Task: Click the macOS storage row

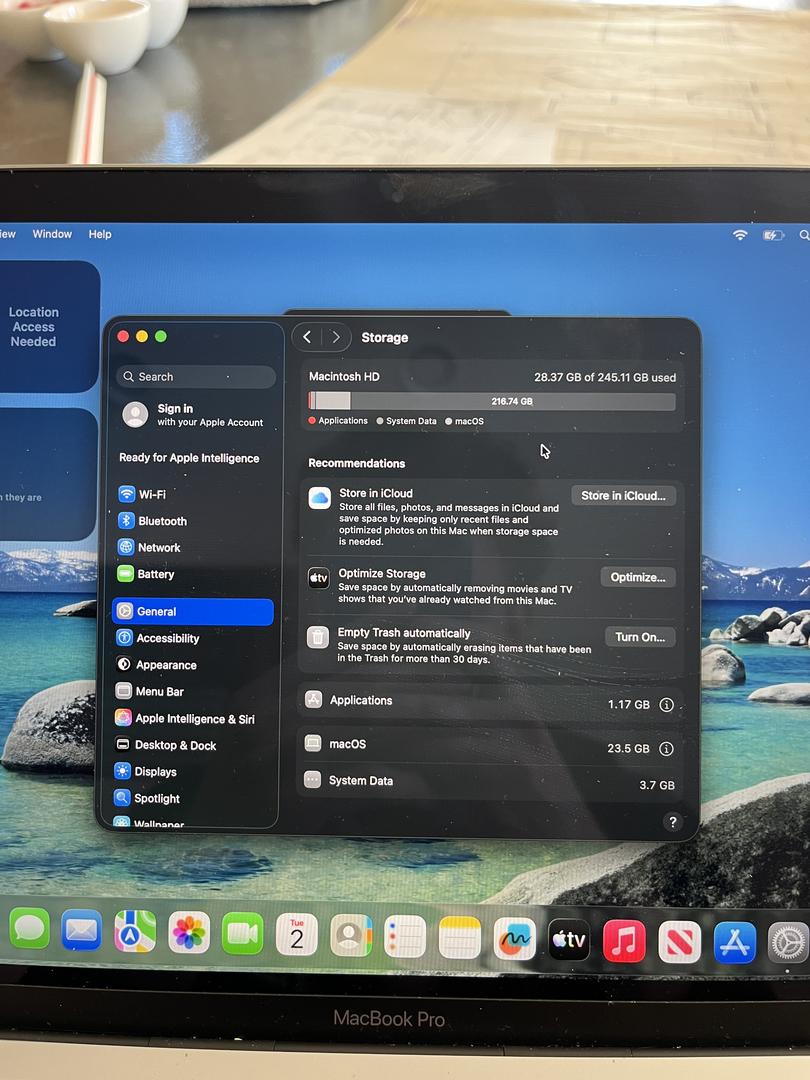Action: (x=490, y=746)
